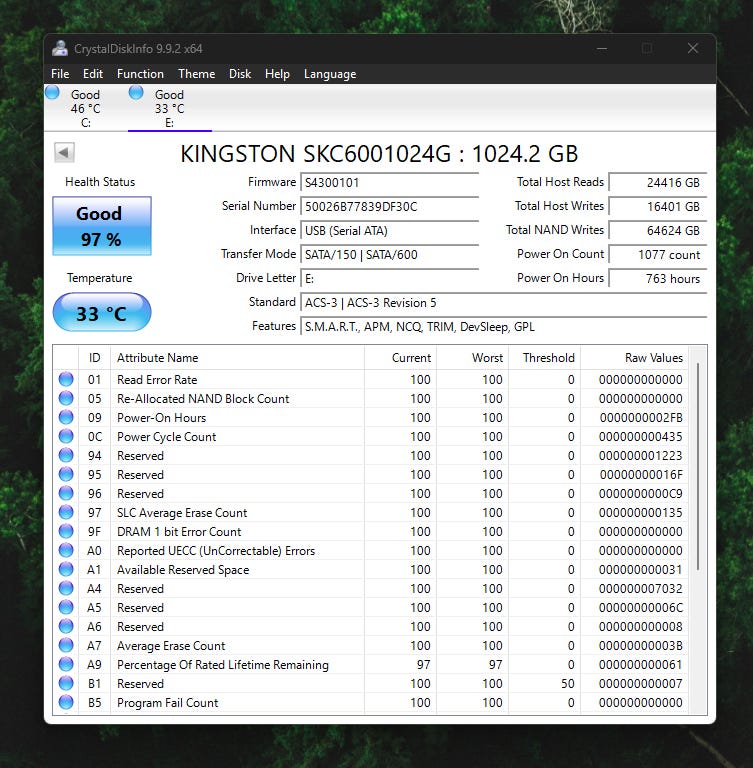This screenshot has height=768, width=753.
Task: Click status orb of Percentage Of Rated Lifetime Remaining
Action: coord(66,664)
